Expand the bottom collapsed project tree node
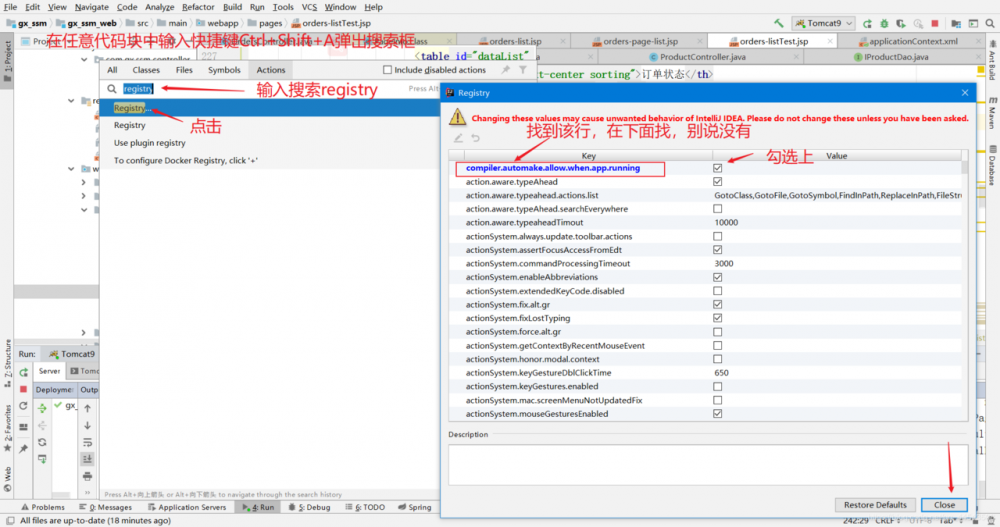 pyautogui.click(x=84, y=332)
